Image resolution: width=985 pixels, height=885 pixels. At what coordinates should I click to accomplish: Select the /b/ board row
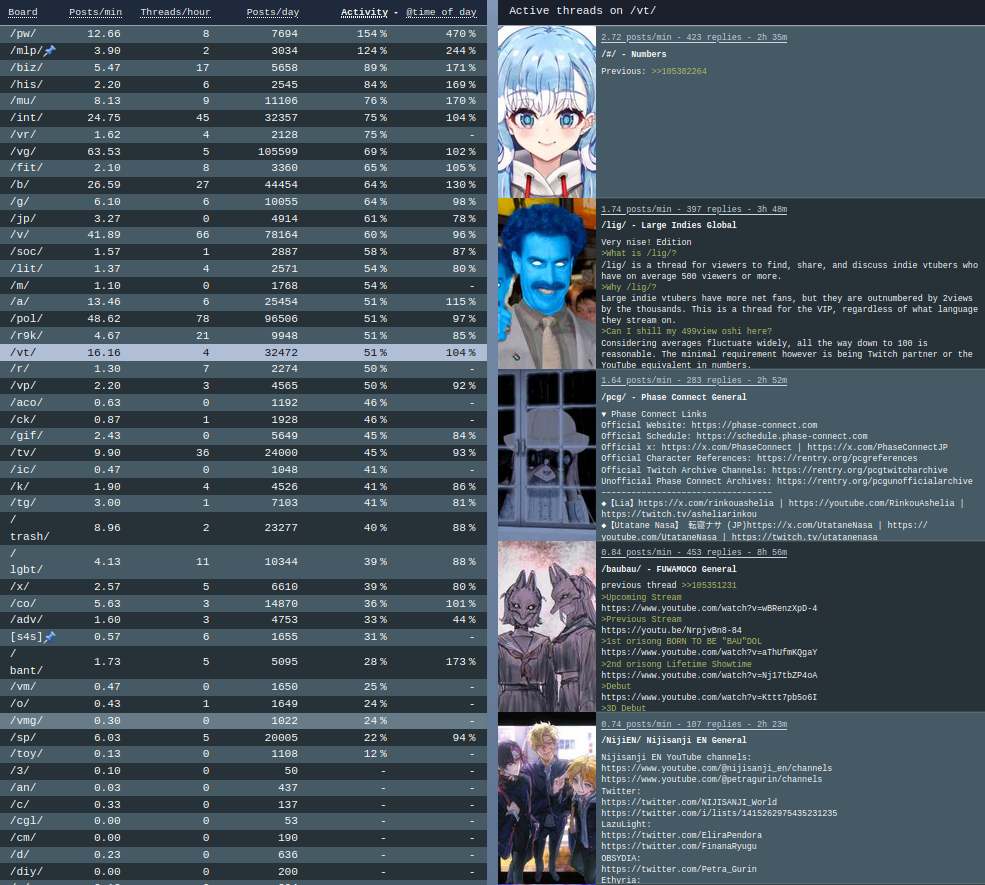(243, 185)
